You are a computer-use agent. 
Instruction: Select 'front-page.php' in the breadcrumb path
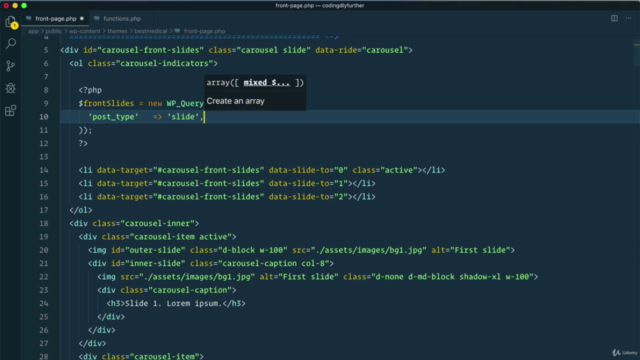click(x=204, y=31)
